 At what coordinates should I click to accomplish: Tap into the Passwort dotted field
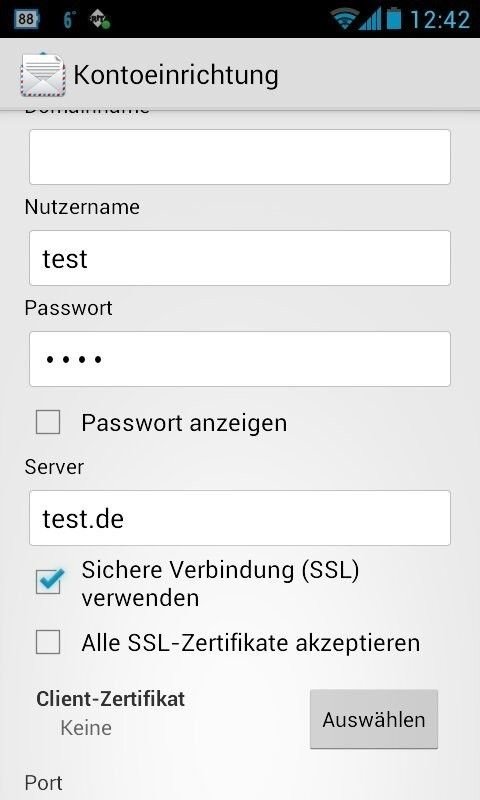[x=240, y=359]
